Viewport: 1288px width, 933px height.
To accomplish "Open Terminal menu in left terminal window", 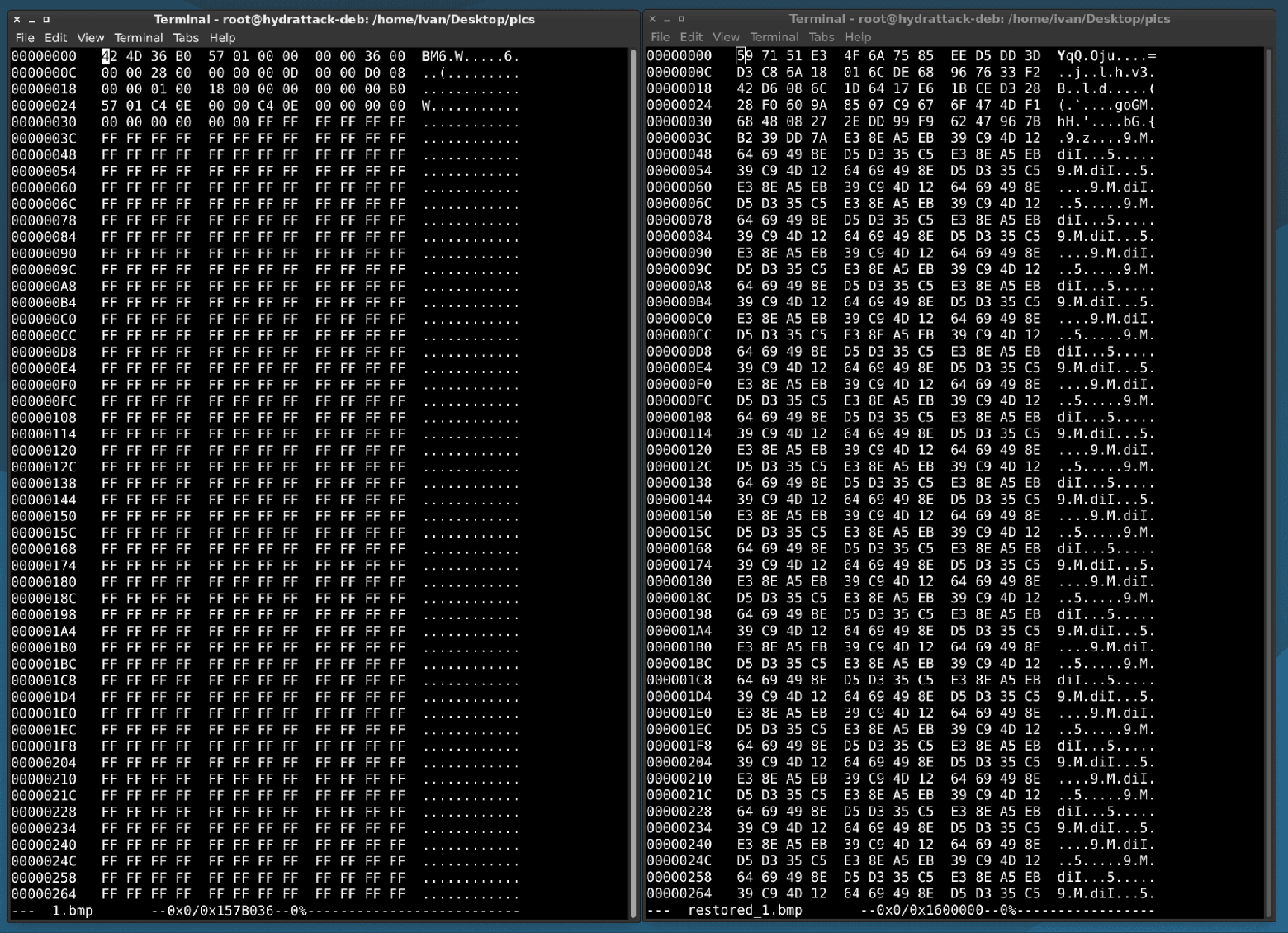I will (139, 38).
